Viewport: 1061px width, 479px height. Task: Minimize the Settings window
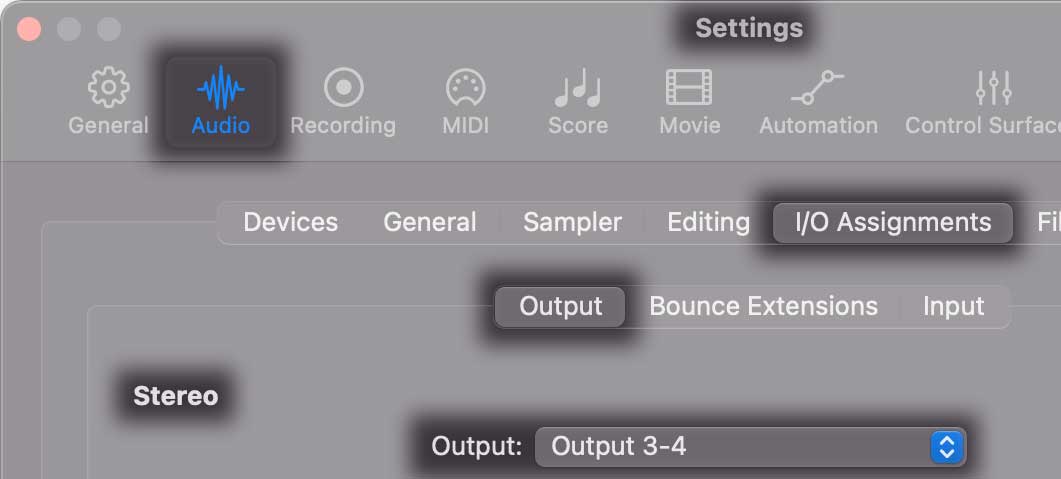[x=69, y=29]
